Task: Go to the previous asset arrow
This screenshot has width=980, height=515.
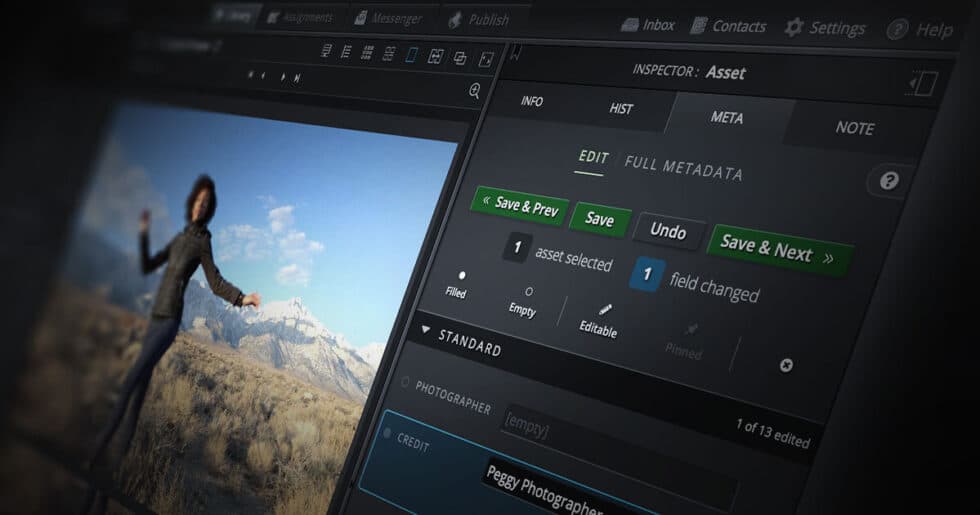Action: [263, 76]
